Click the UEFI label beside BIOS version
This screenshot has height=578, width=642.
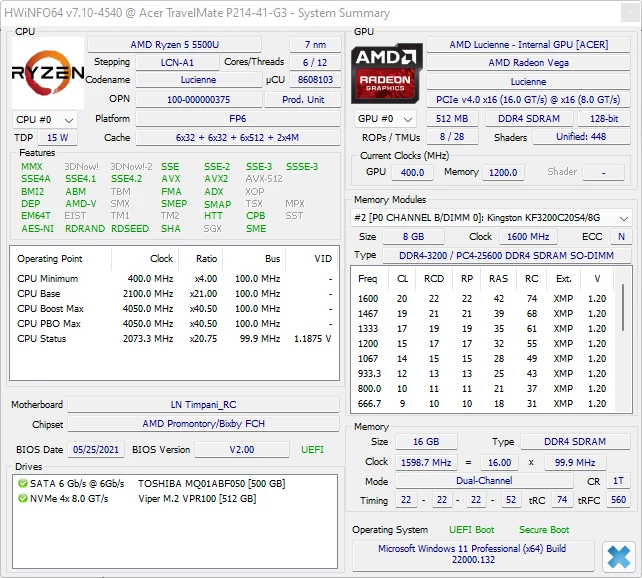pyautogui.click(x=312, y=449)
